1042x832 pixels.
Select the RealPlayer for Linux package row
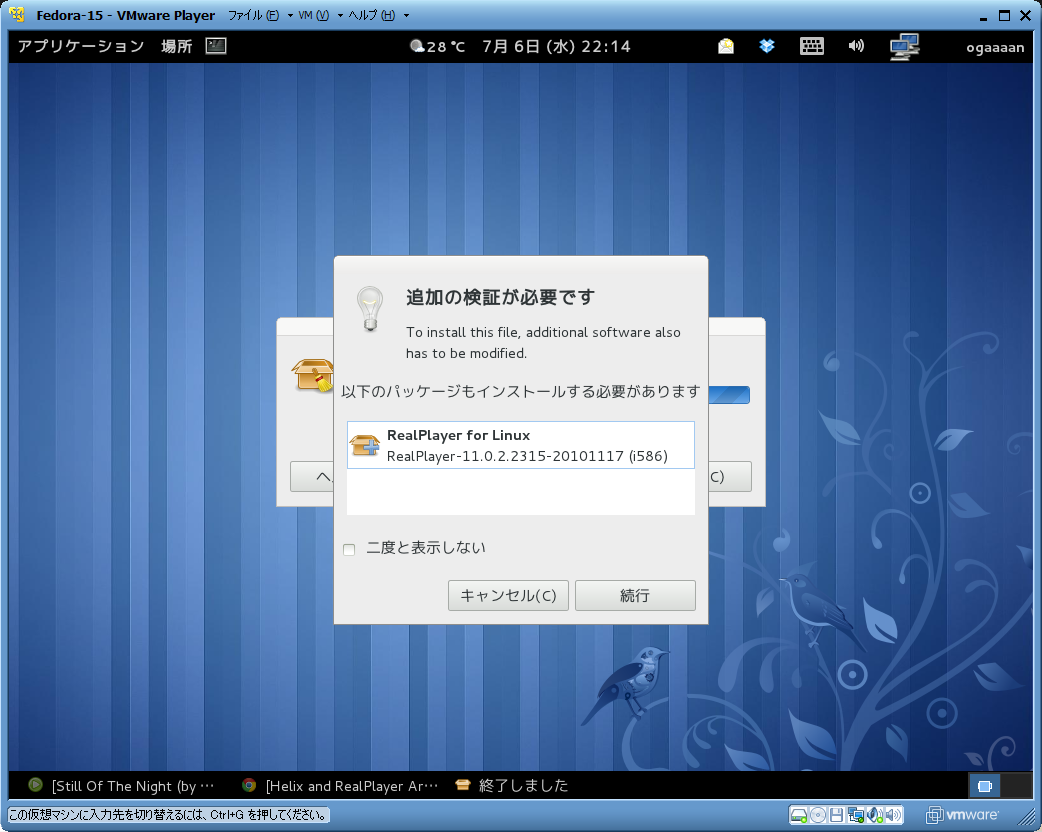tap(521, 445)
